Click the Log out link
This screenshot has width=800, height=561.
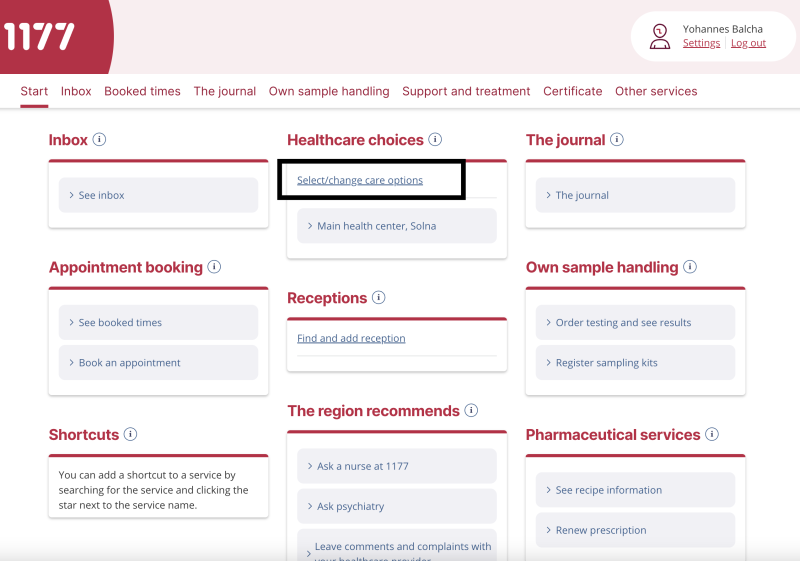point(748,44)
